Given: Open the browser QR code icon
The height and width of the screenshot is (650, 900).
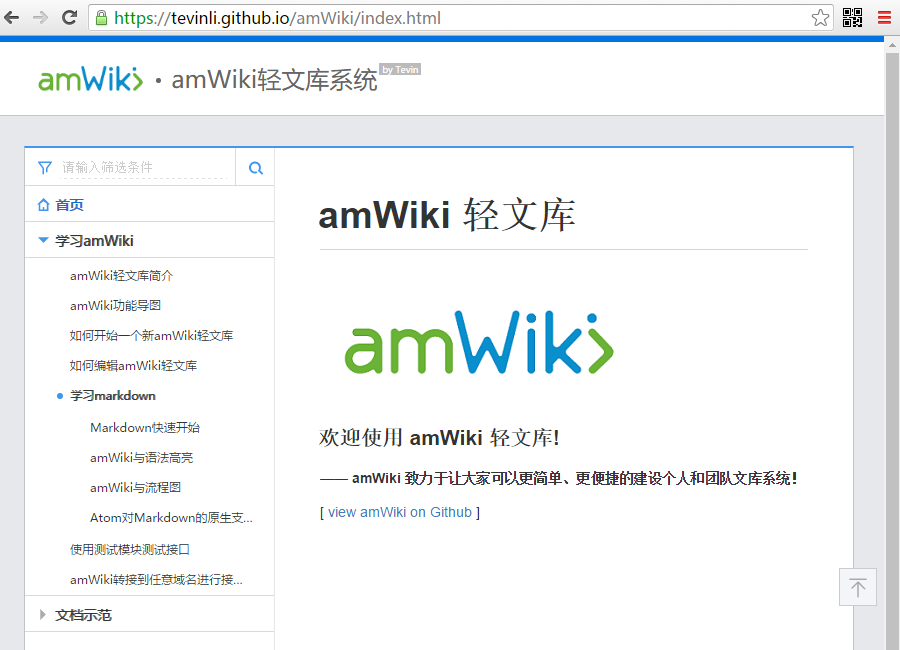Looking at the screenshot, I should (855, 17).
